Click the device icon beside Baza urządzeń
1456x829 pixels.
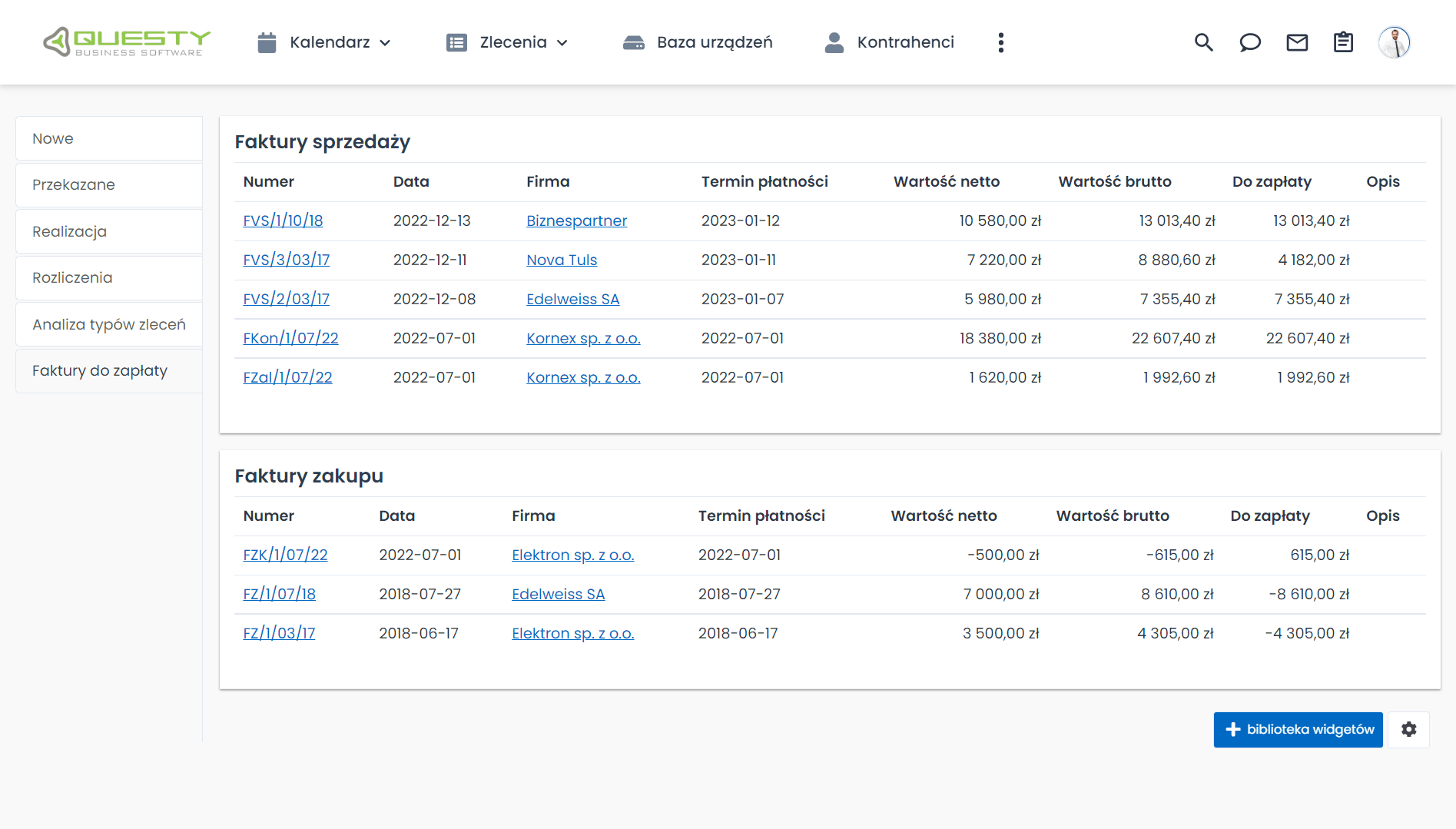(633, 42)
